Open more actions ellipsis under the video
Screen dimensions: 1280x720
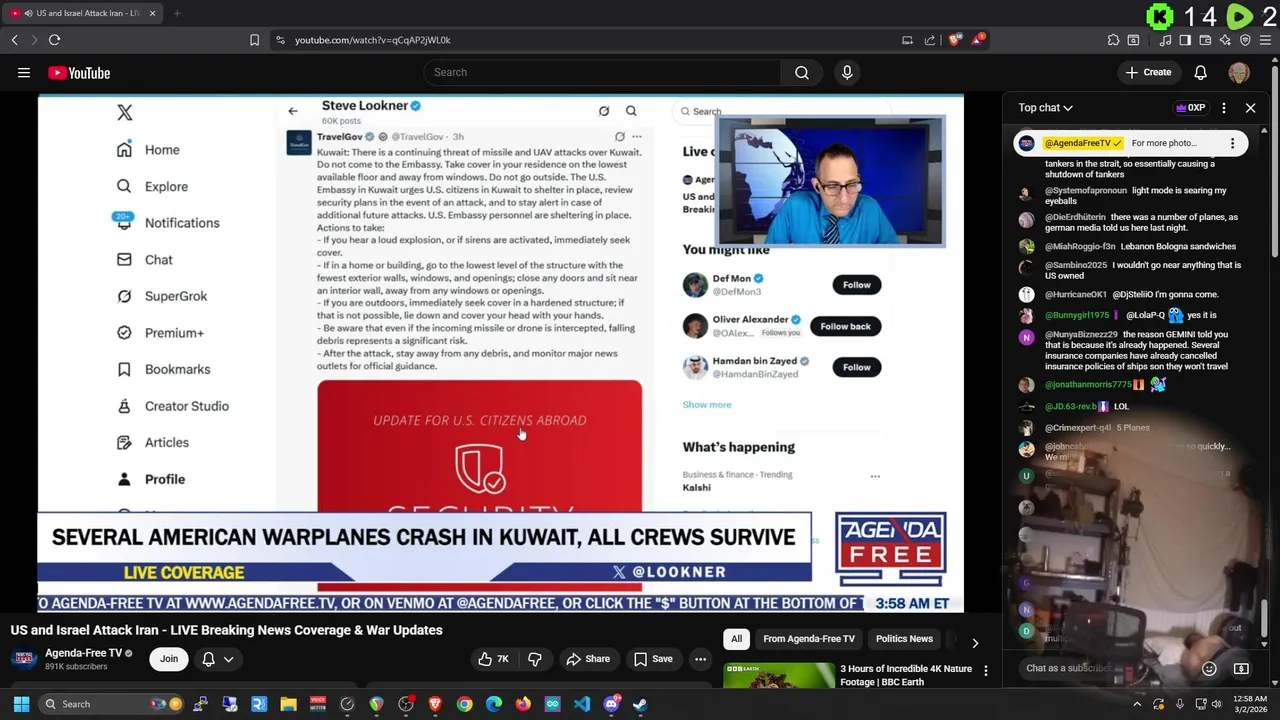[x=700, y=659]
